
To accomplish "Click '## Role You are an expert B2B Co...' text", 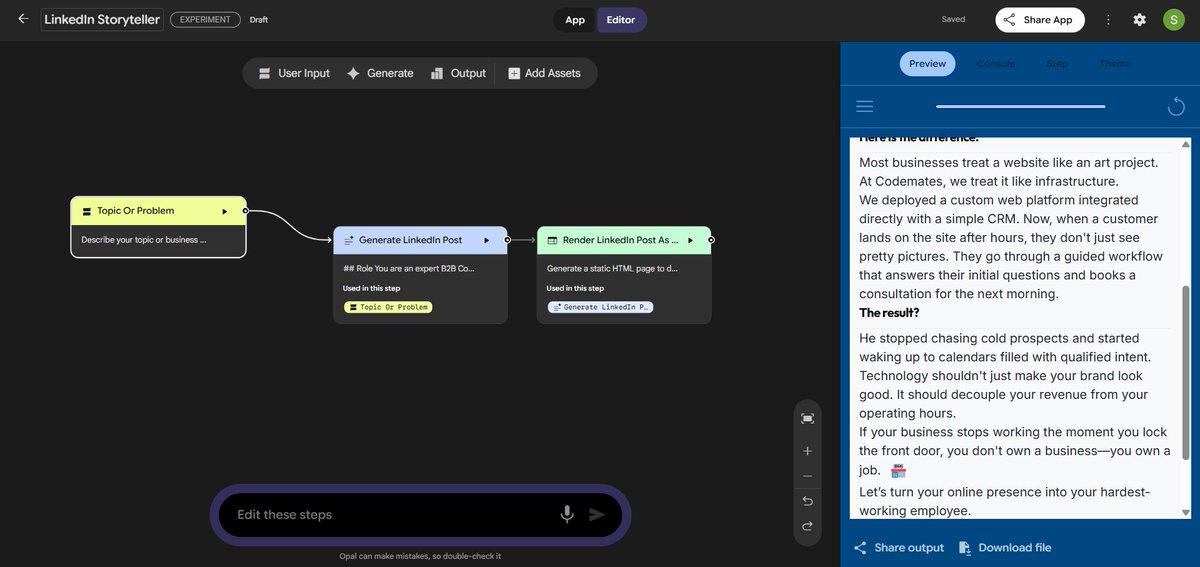I will (409, 269).
